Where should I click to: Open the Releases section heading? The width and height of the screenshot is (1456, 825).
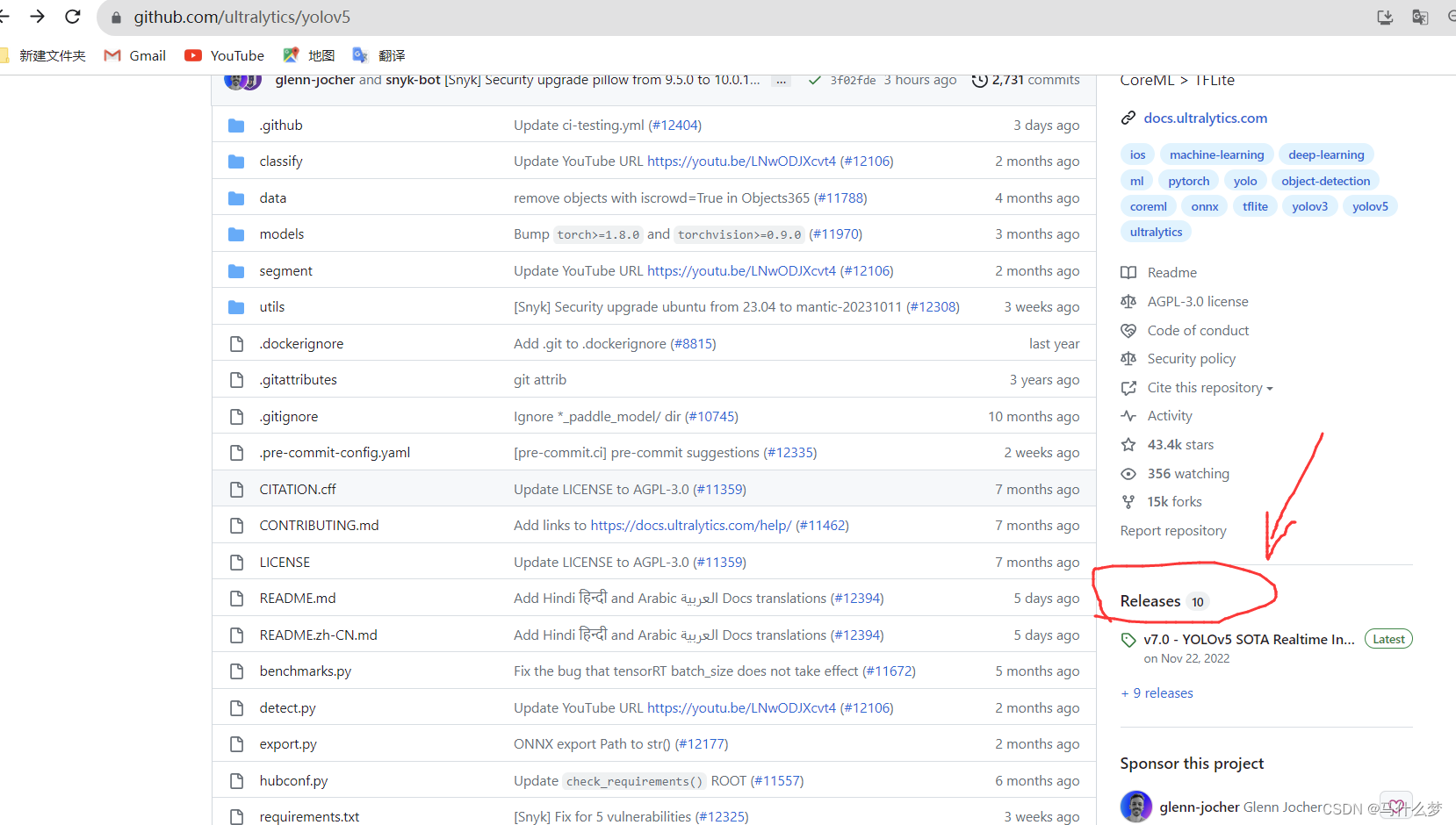1150,601
